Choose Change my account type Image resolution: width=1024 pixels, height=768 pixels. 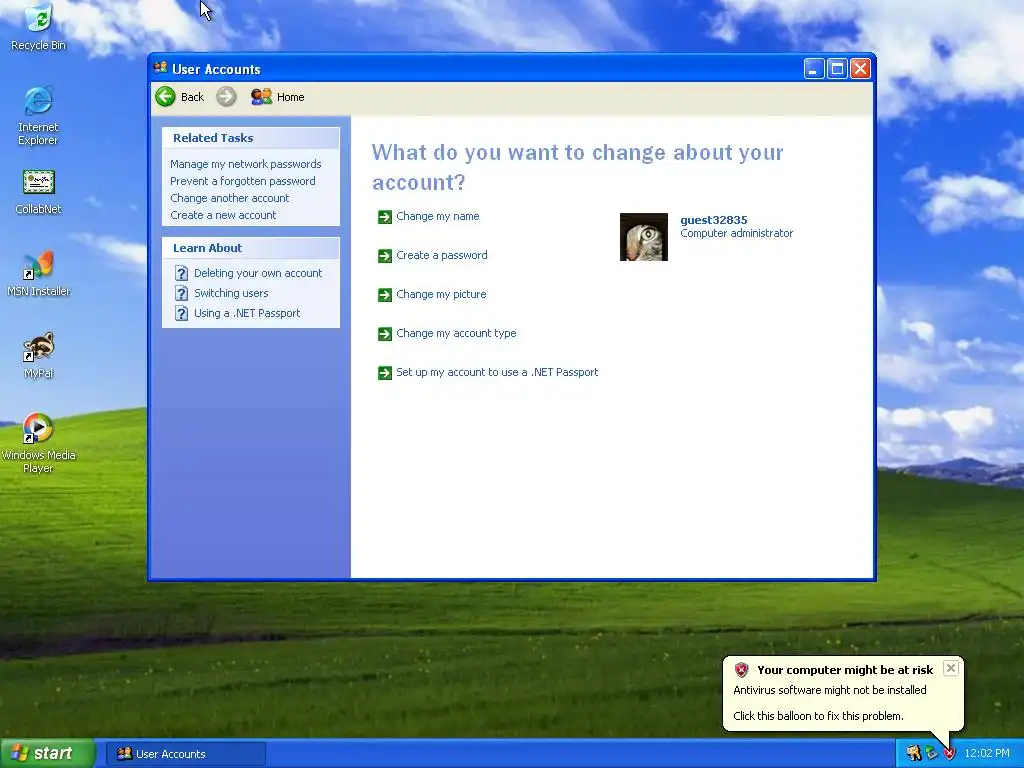point(456,333)
